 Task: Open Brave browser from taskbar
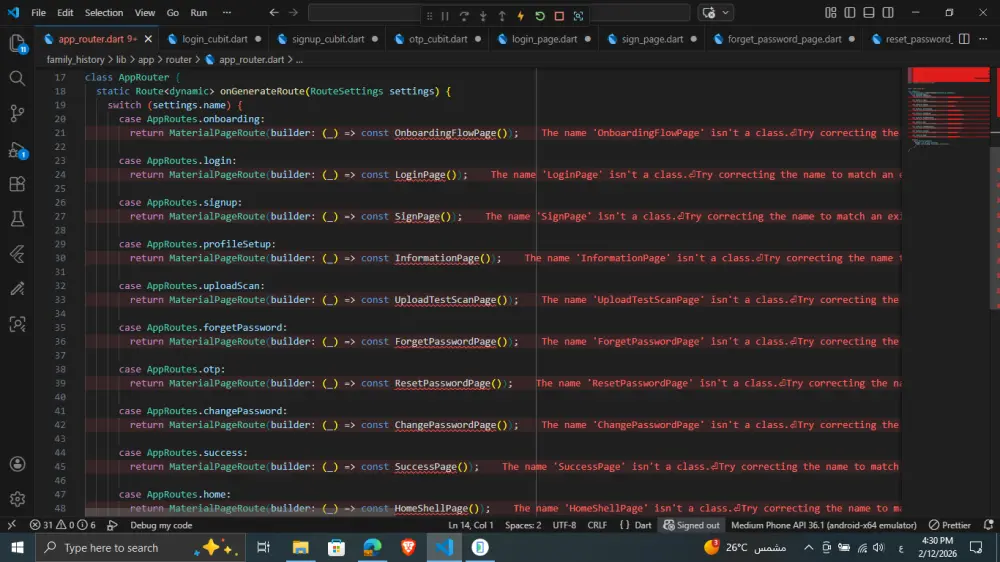click(408, 547)
